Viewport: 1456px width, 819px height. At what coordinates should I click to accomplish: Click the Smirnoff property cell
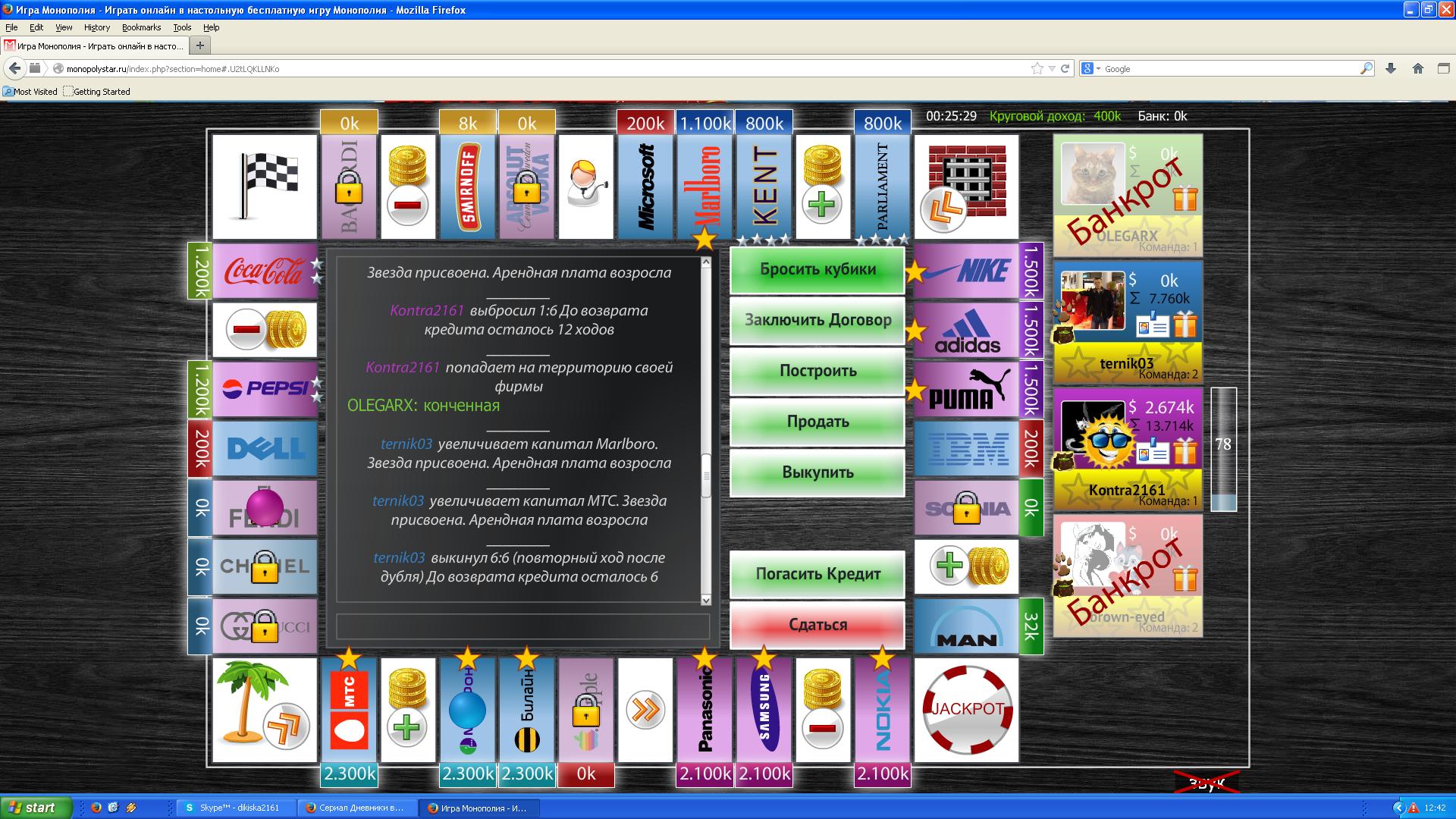tap(468, 187)
